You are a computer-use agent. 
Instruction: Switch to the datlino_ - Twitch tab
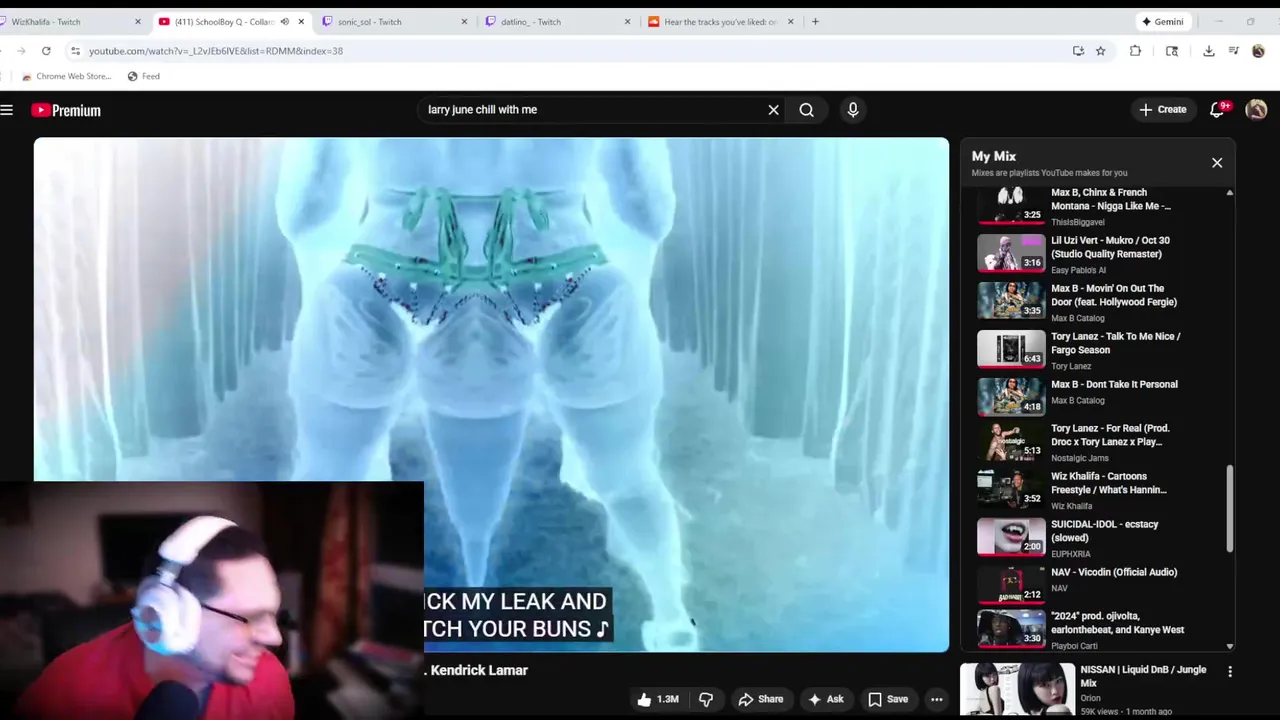558,21
